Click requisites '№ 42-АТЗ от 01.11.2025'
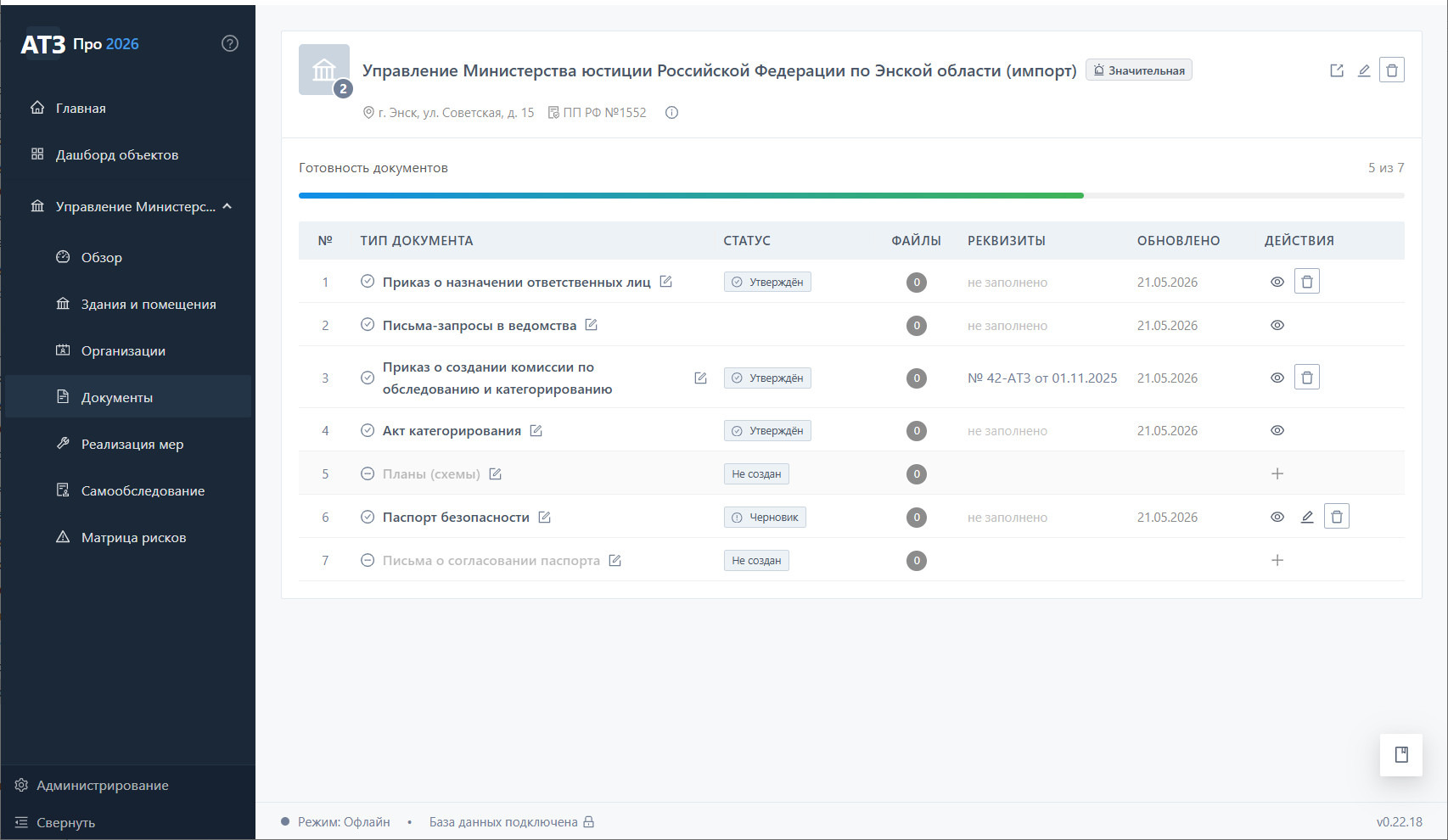 pos(1042,378)
